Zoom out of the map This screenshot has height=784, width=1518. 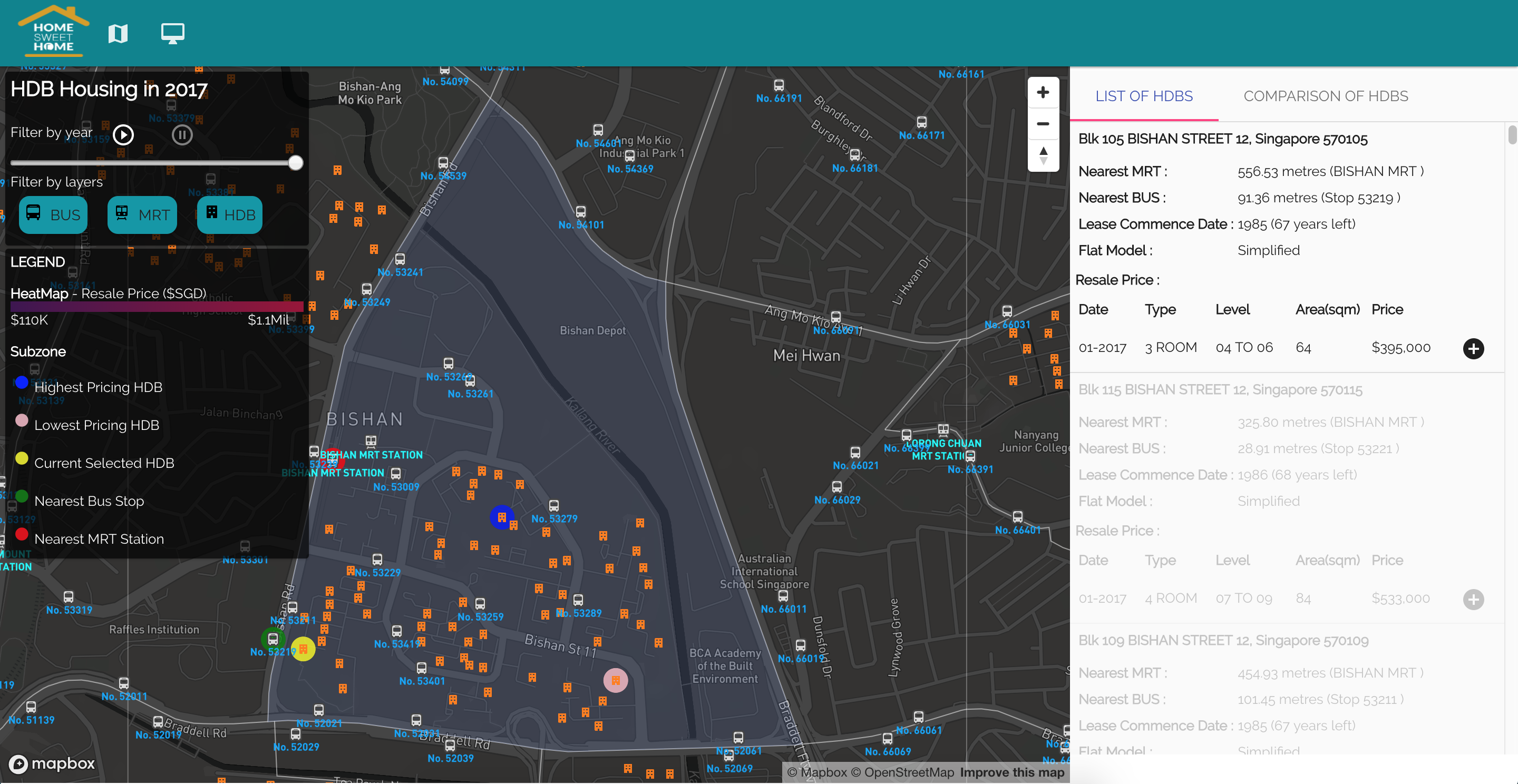1043,124
